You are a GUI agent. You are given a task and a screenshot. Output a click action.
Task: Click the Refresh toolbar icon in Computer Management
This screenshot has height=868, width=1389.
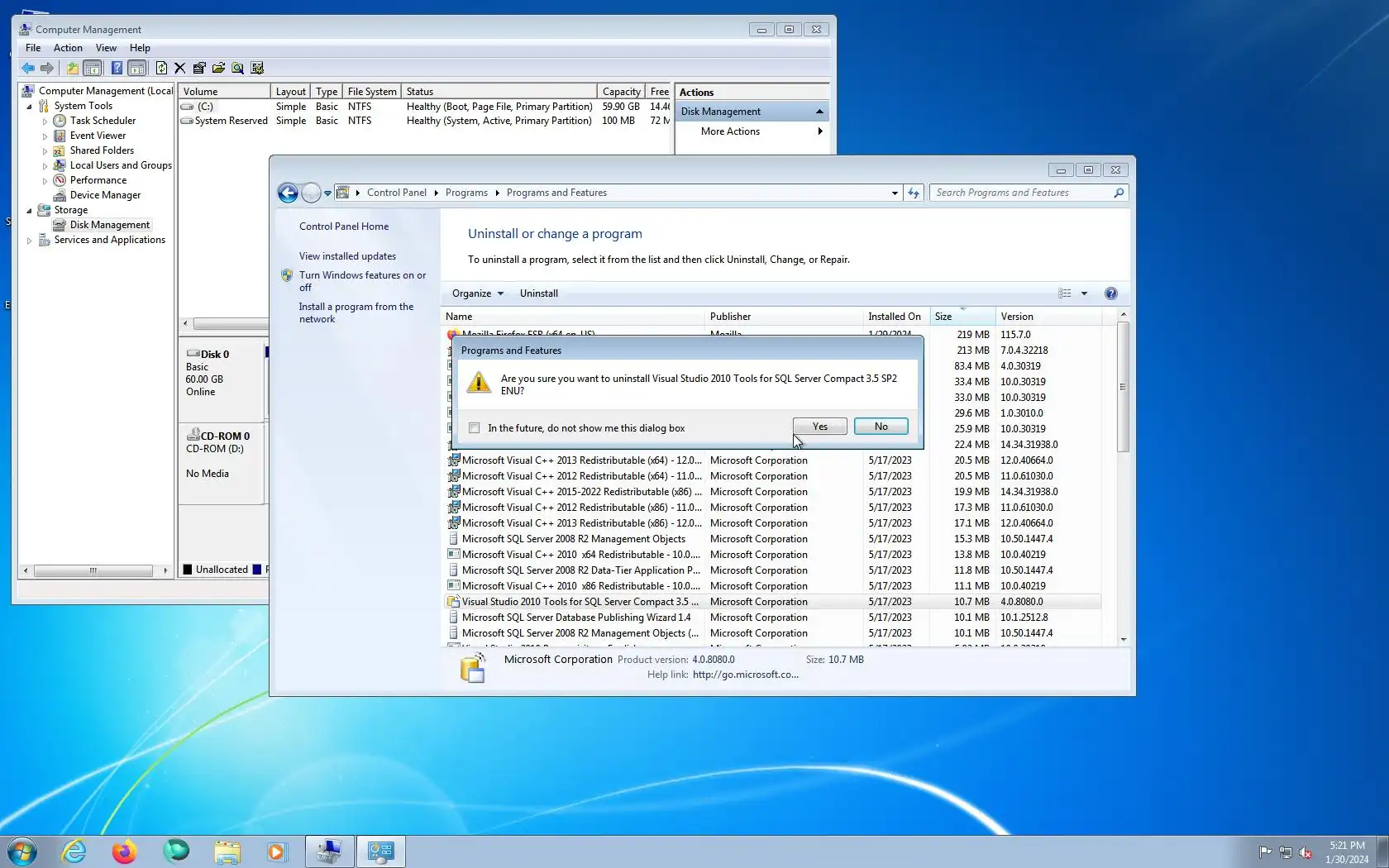click(161, 68)
